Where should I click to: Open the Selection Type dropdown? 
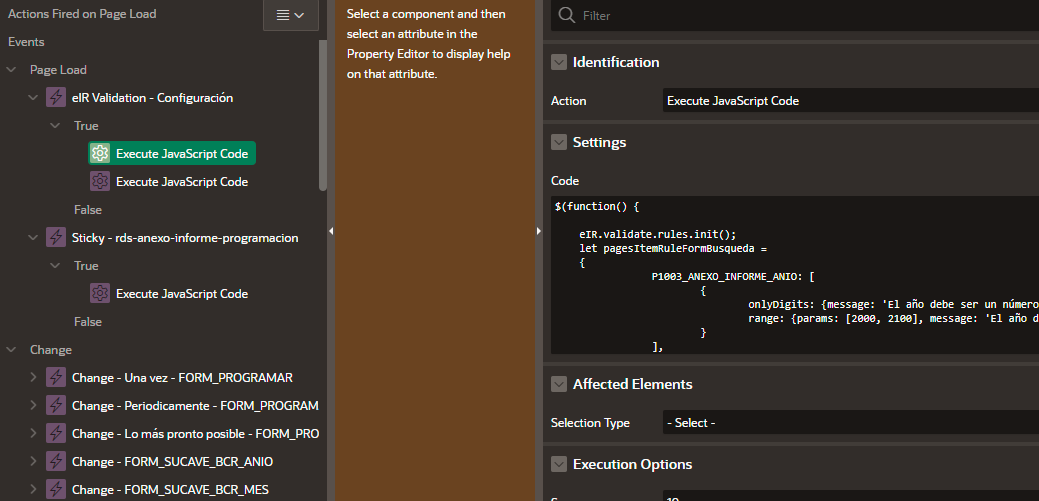(x=850, y=423)
